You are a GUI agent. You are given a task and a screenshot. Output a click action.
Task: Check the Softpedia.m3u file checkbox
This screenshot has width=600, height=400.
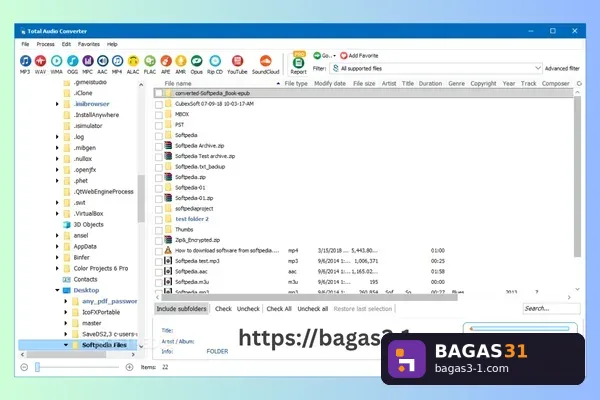pos(159,282)
